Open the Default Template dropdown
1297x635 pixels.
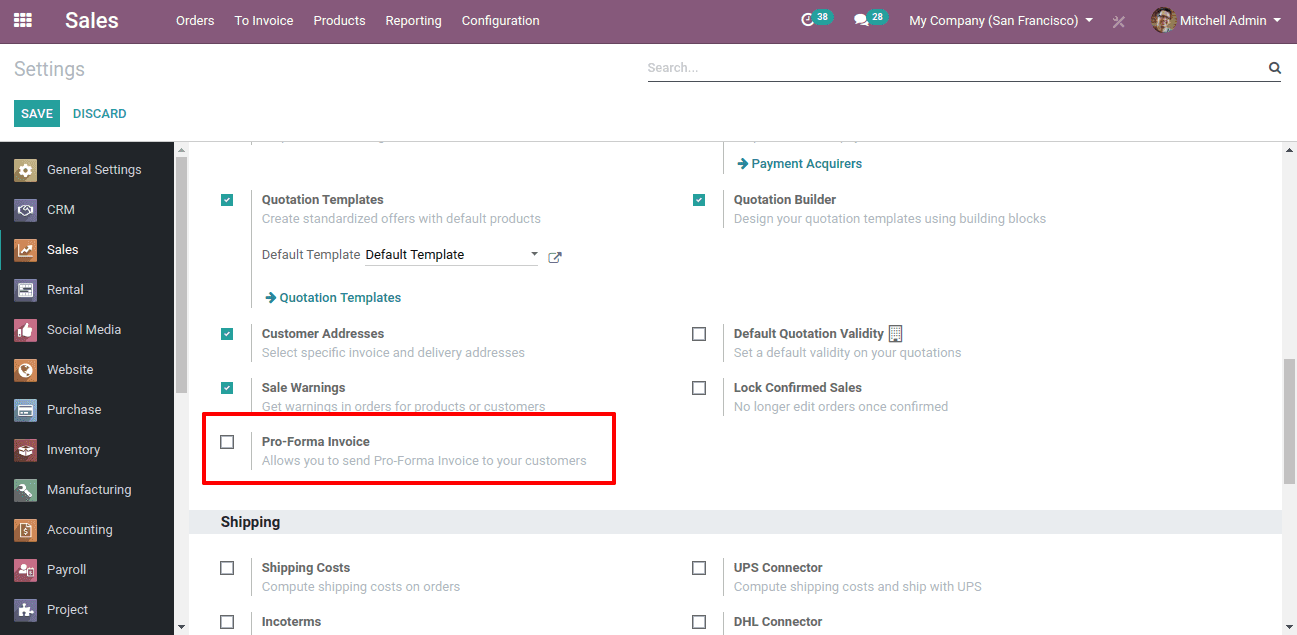point(452,255)
